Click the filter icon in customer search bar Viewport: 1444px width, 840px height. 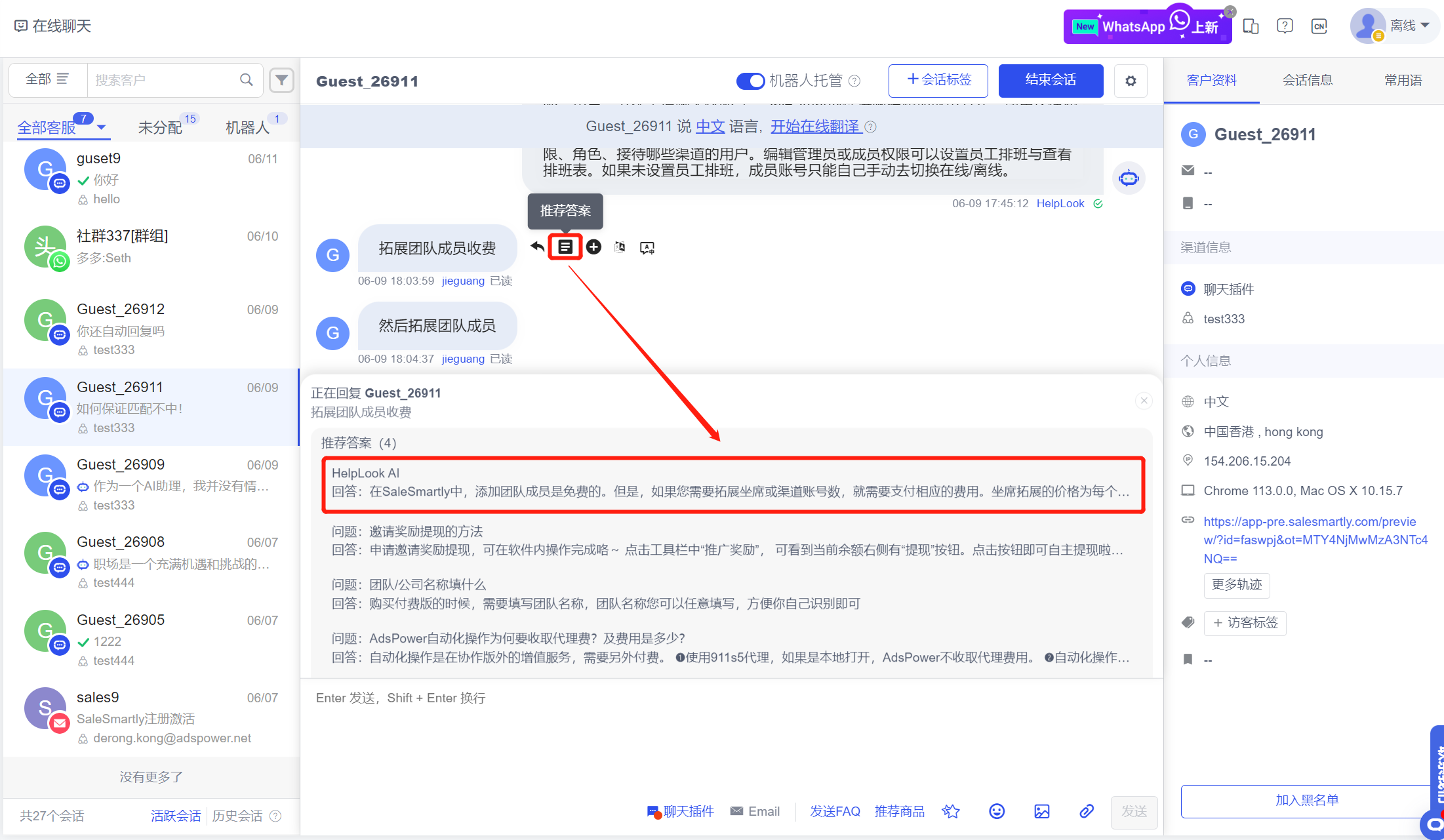point(283,79)
